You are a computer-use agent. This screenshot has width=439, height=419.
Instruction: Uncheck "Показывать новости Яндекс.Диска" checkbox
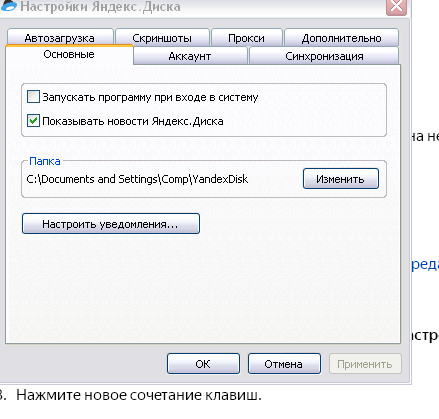coord(33,121)
